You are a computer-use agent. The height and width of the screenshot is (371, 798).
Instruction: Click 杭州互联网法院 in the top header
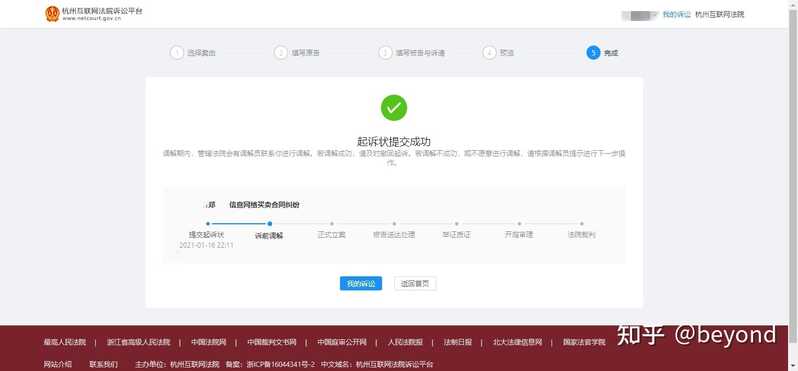click(720, 15)
